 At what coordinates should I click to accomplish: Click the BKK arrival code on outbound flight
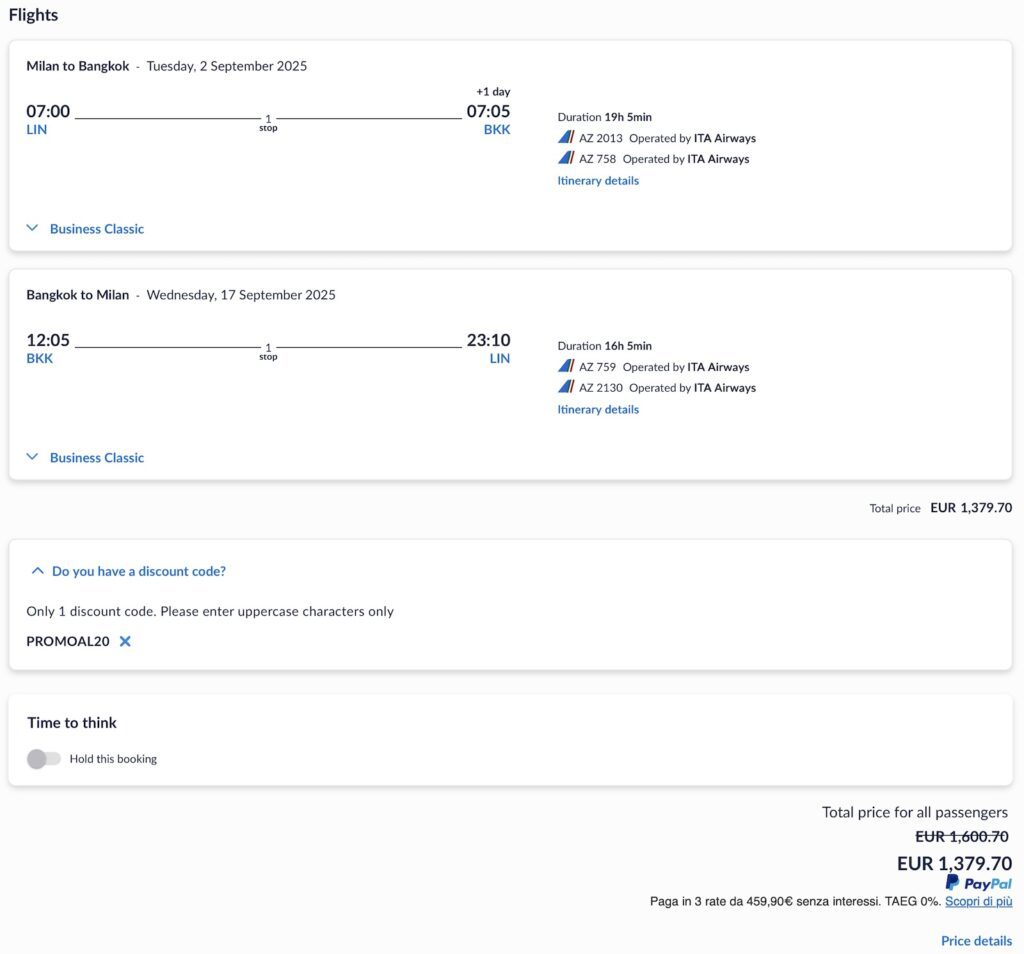pyautogui.click(x=497, y=129)
